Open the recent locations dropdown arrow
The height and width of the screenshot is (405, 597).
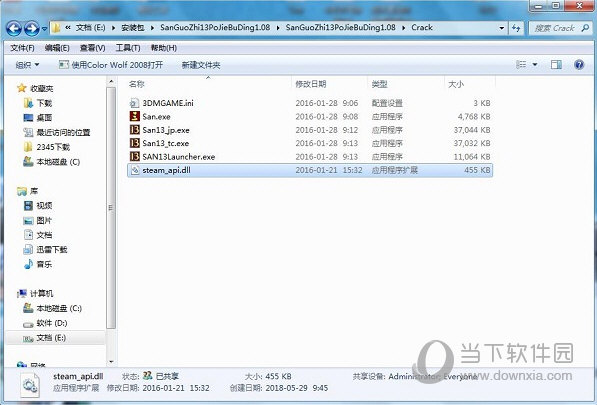44,29
